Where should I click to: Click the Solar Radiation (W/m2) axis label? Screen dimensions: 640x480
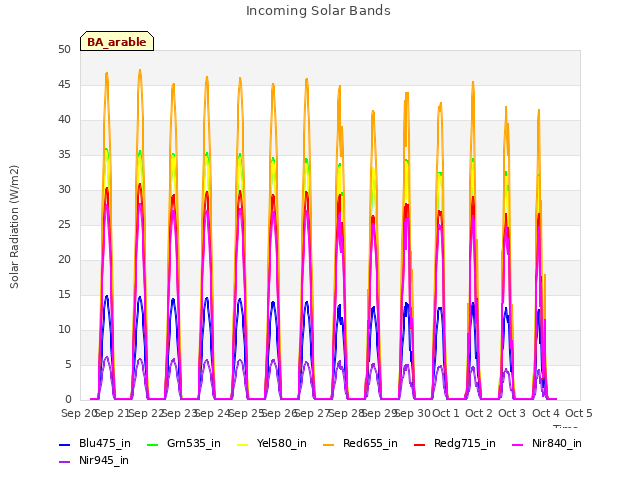pos(14,227)
